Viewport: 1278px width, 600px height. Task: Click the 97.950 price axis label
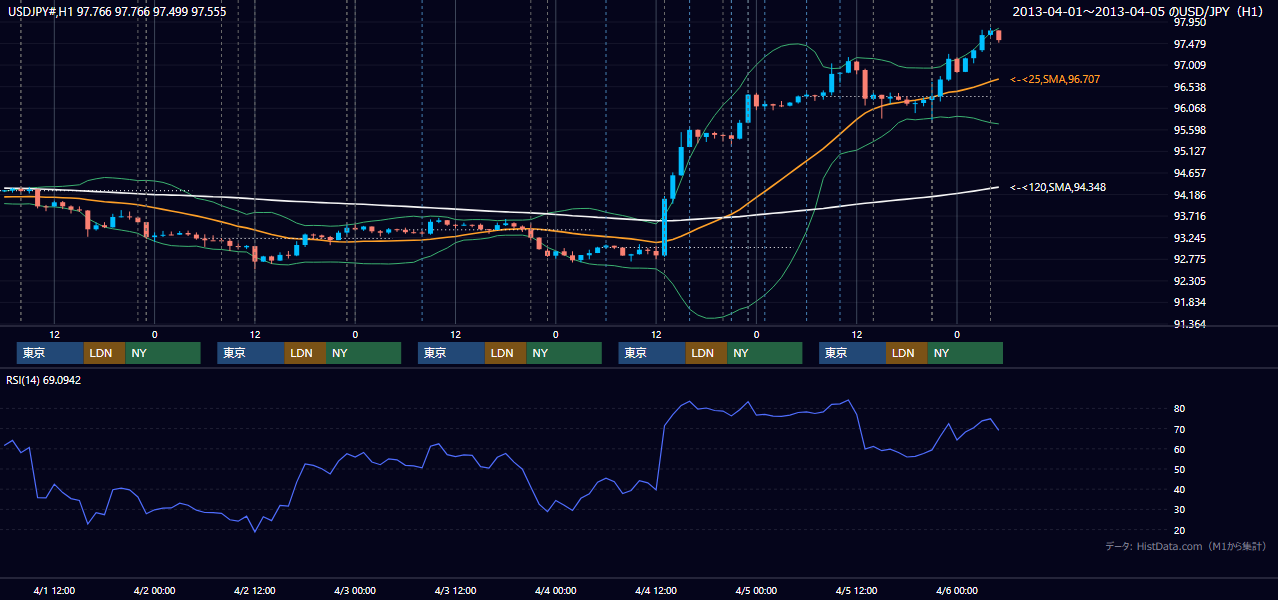coord(1188,22)
